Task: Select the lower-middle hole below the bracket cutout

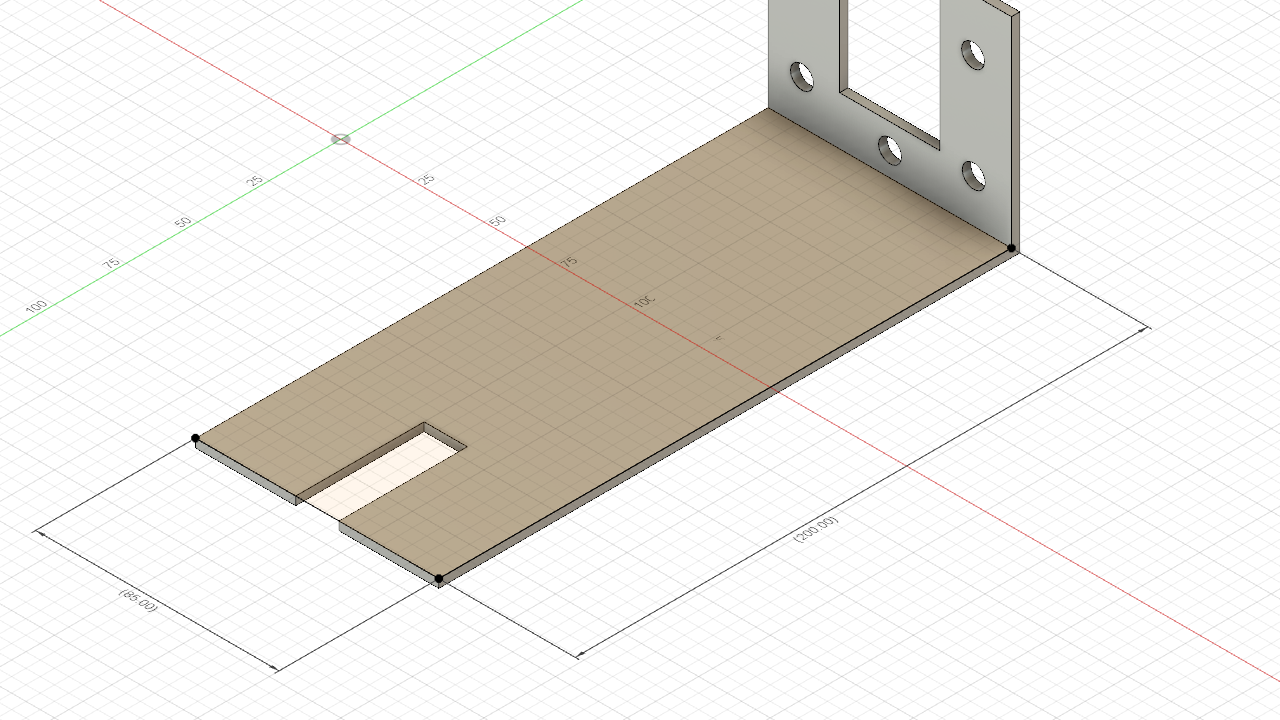Action: coord(889,150)
